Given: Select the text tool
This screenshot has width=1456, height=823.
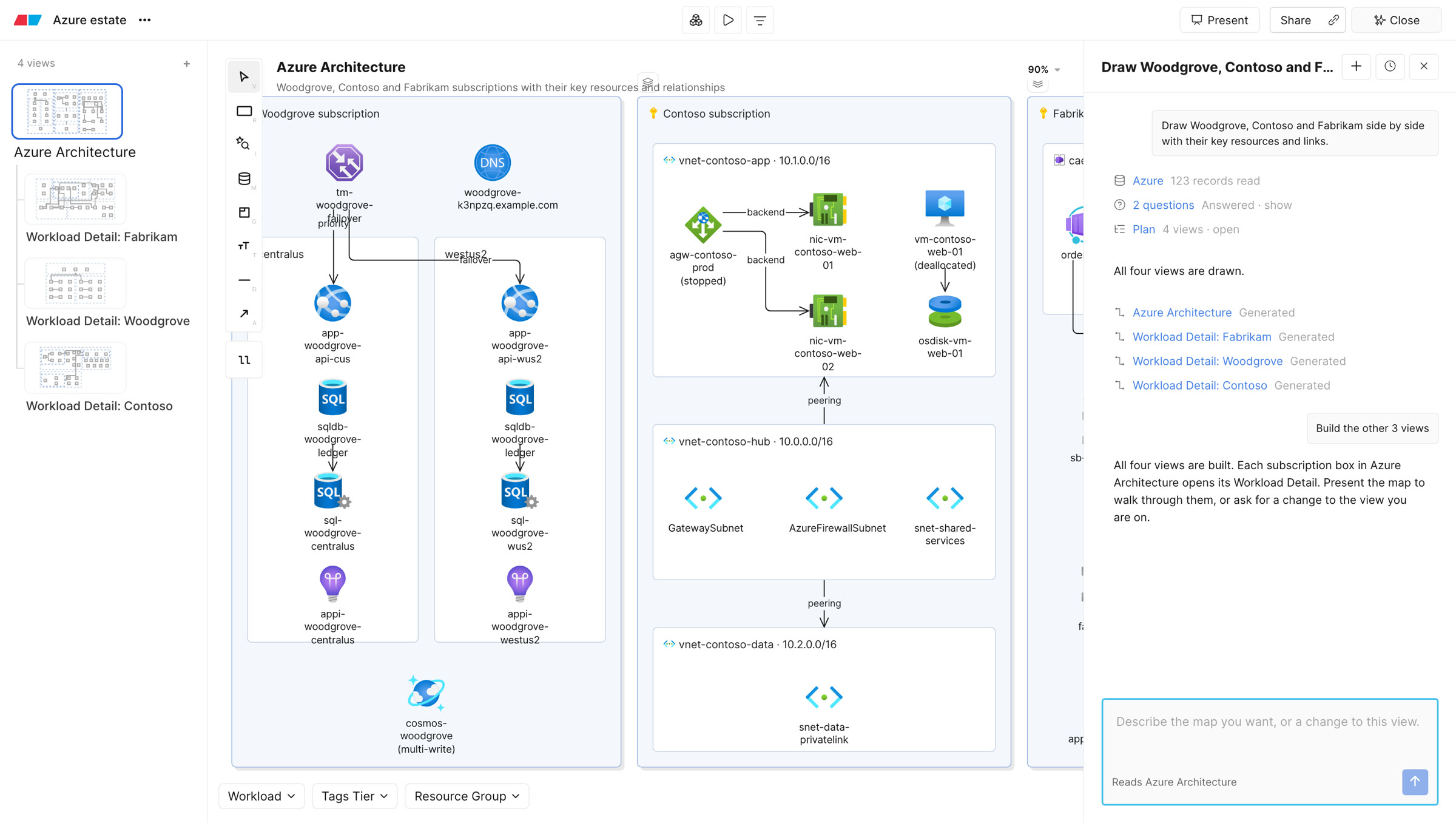Looking at the screenshot, I should coord(244,246).
